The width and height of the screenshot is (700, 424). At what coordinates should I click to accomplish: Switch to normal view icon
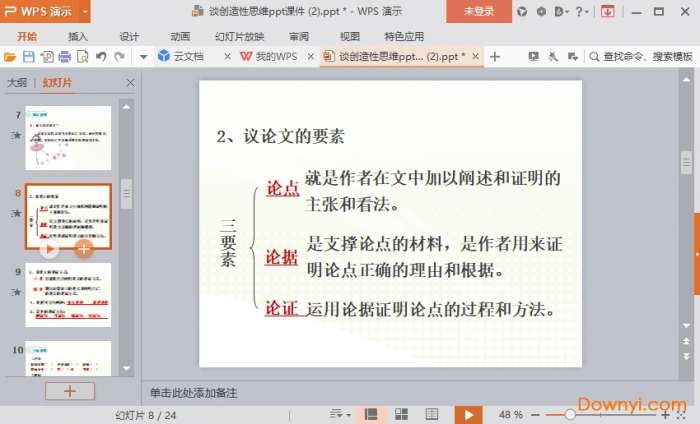[371, 415]
